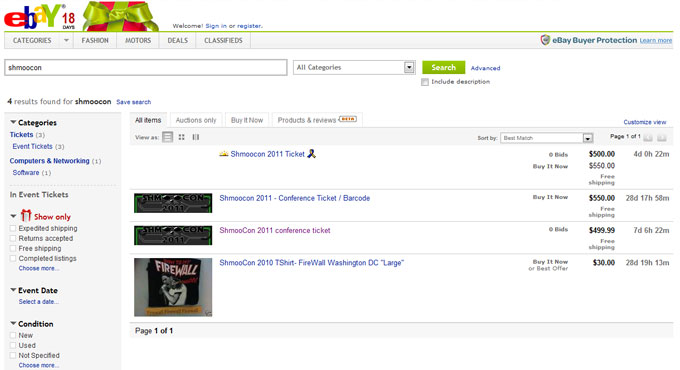Switch to the gallery grid view icon

pos(182,137)
